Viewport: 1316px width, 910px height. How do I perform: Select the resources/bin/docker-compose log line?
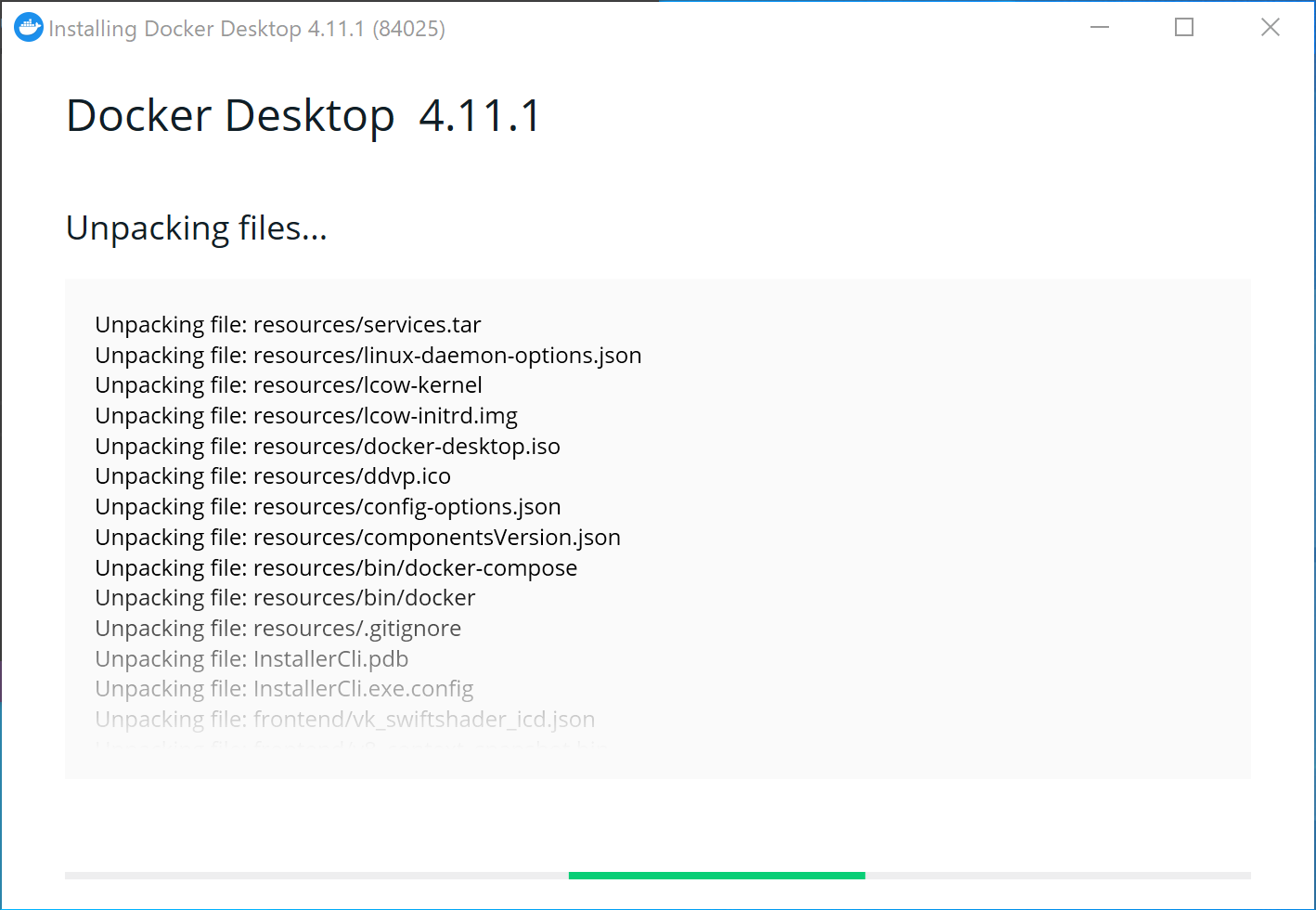[x=336, y=568]
